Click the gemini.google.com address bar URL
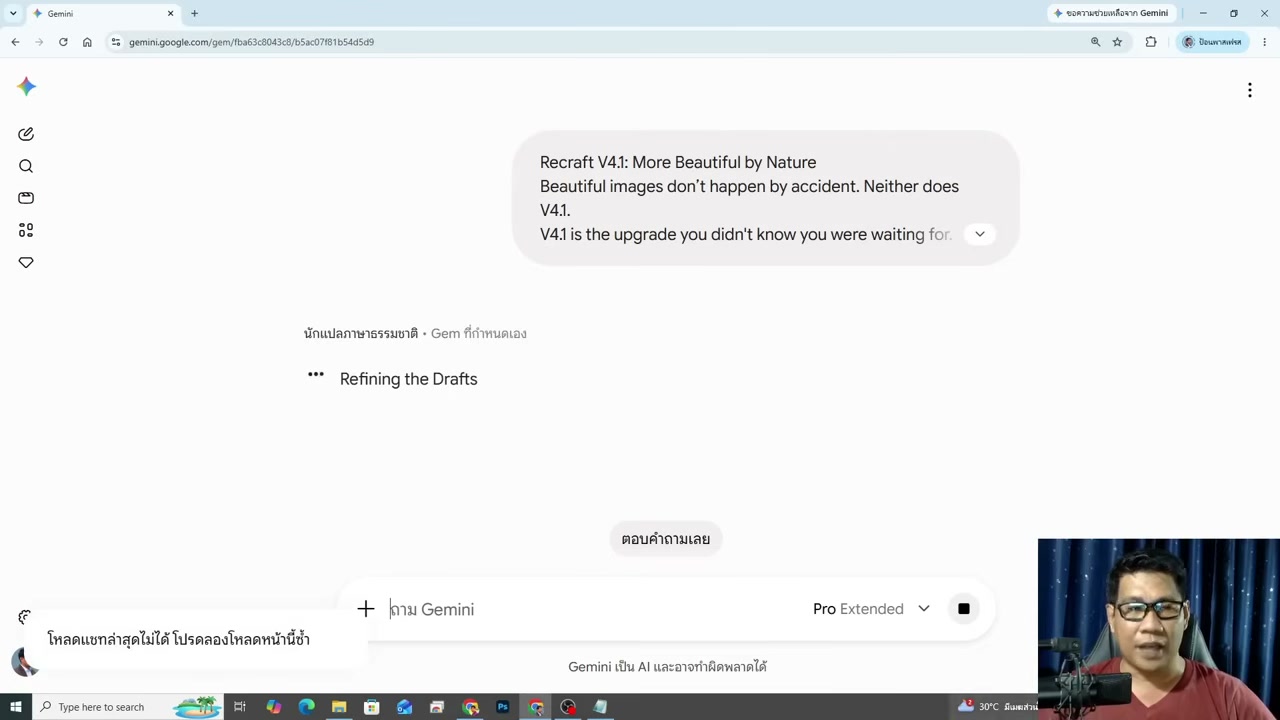The width and height of the screenshot is (1280, 720). coord(251,42)
